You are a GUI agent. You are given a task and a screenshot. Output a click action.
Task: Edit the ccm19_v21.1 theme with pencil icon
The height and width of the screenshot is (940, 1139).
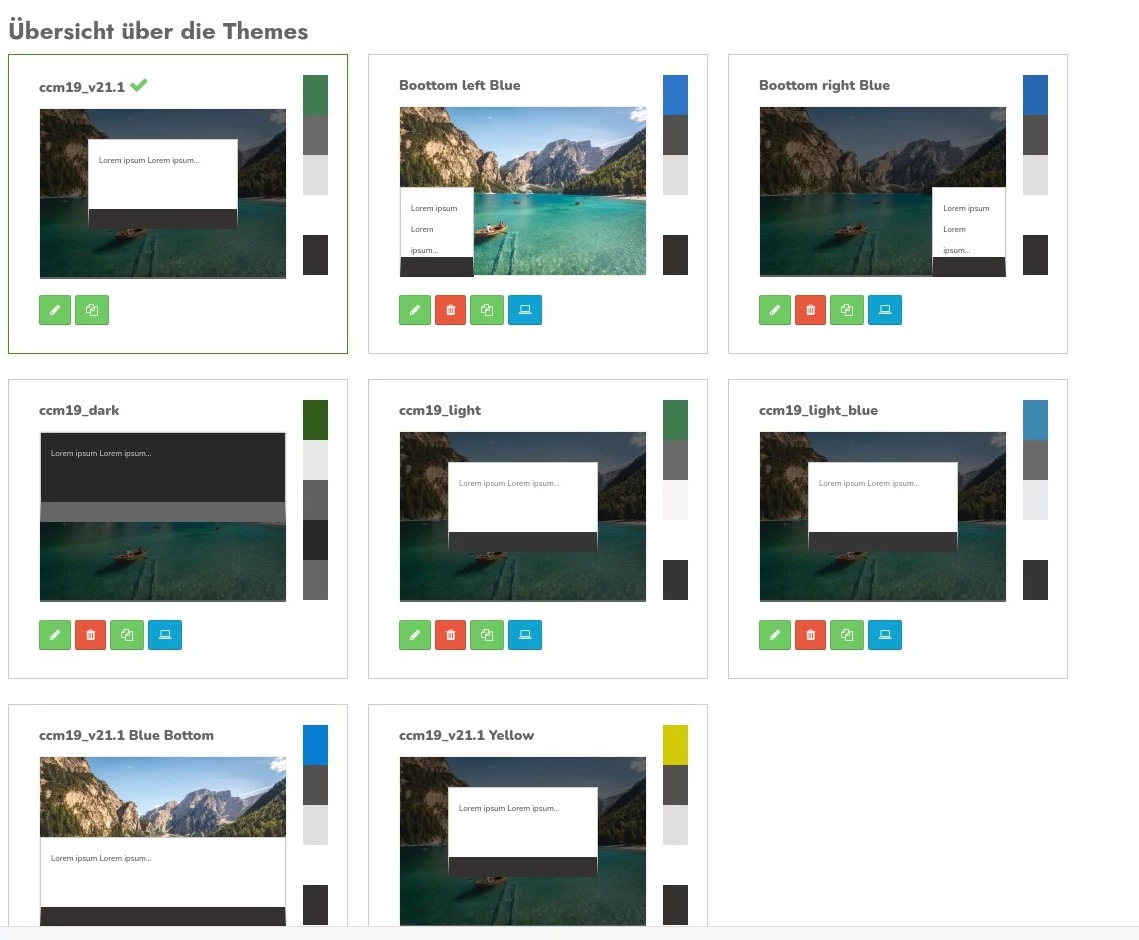(x=55, y=310)
